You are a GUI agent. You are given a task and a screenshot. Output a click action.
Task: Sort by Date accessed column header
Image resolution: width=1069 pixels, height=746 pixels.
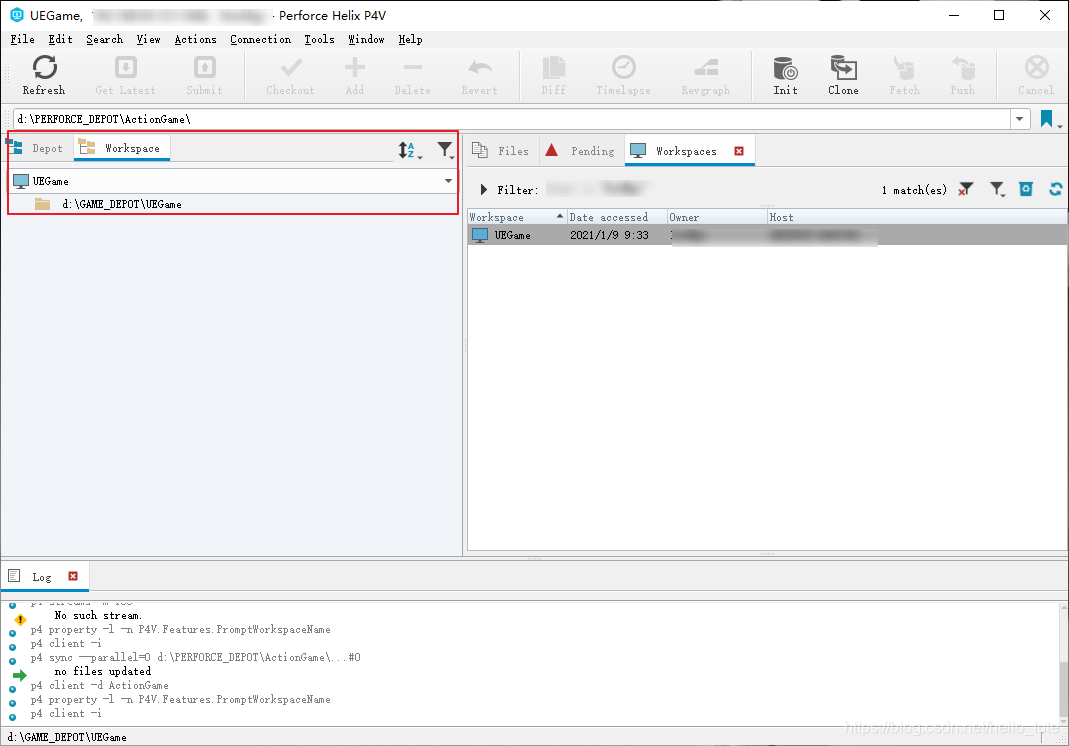point(616,217)
